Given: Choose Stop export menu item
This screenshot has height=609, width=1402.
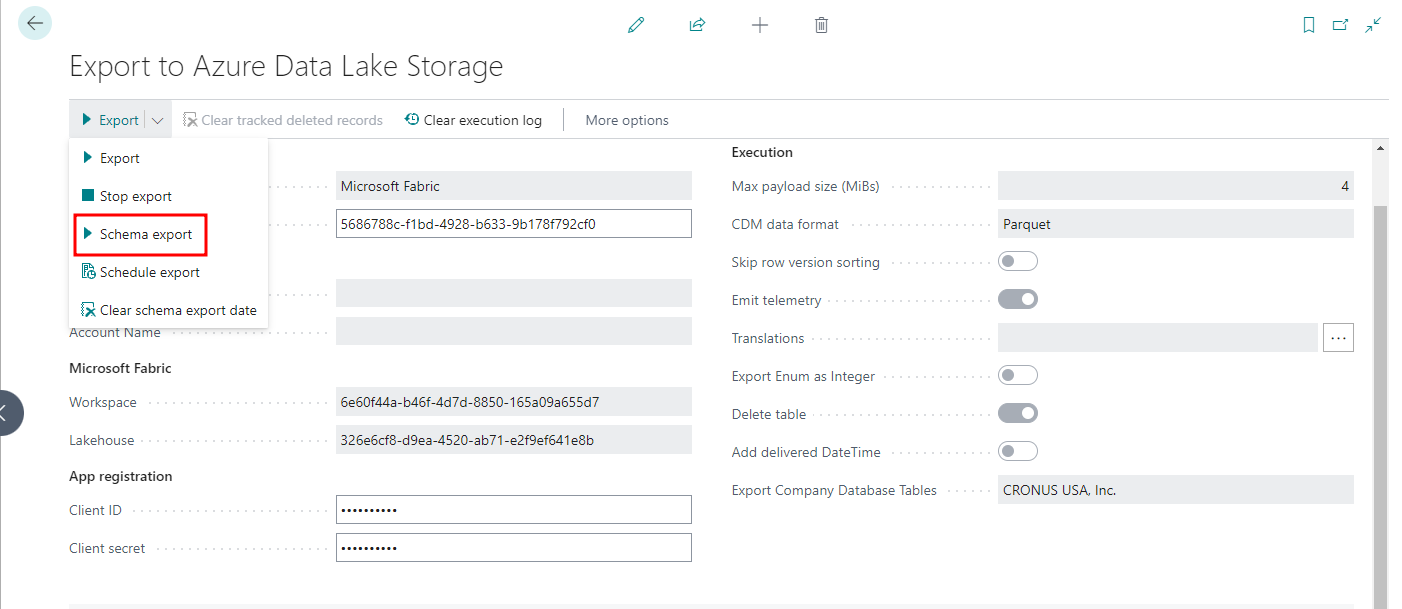Looking at the screenshot, I should (168, 196).
